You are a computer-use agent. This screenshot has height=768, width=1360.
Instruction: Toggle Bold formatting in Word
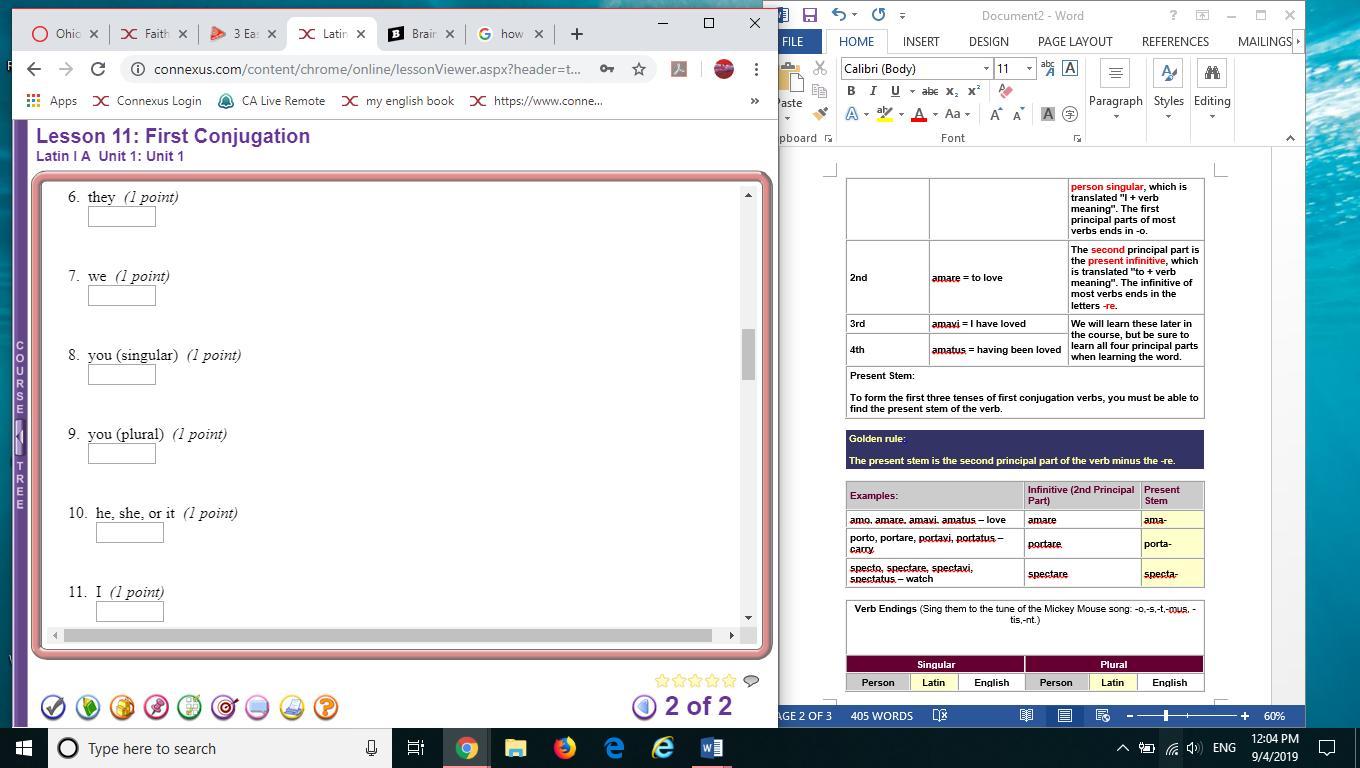pyautogui.click(x=851, y=91)
